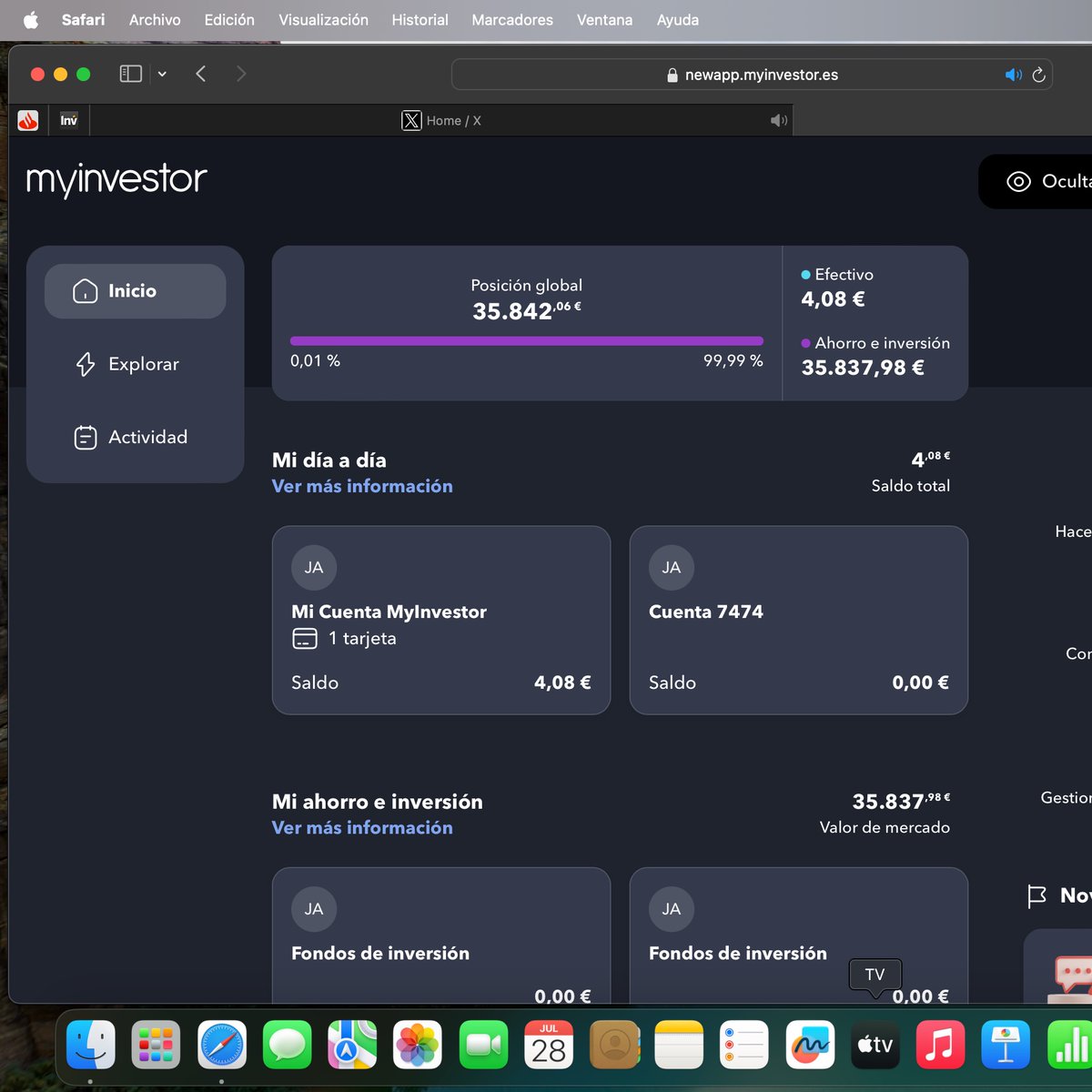
Task: Click purple Ahorro e inversión legend dot
Action: (x=805, y=344)
